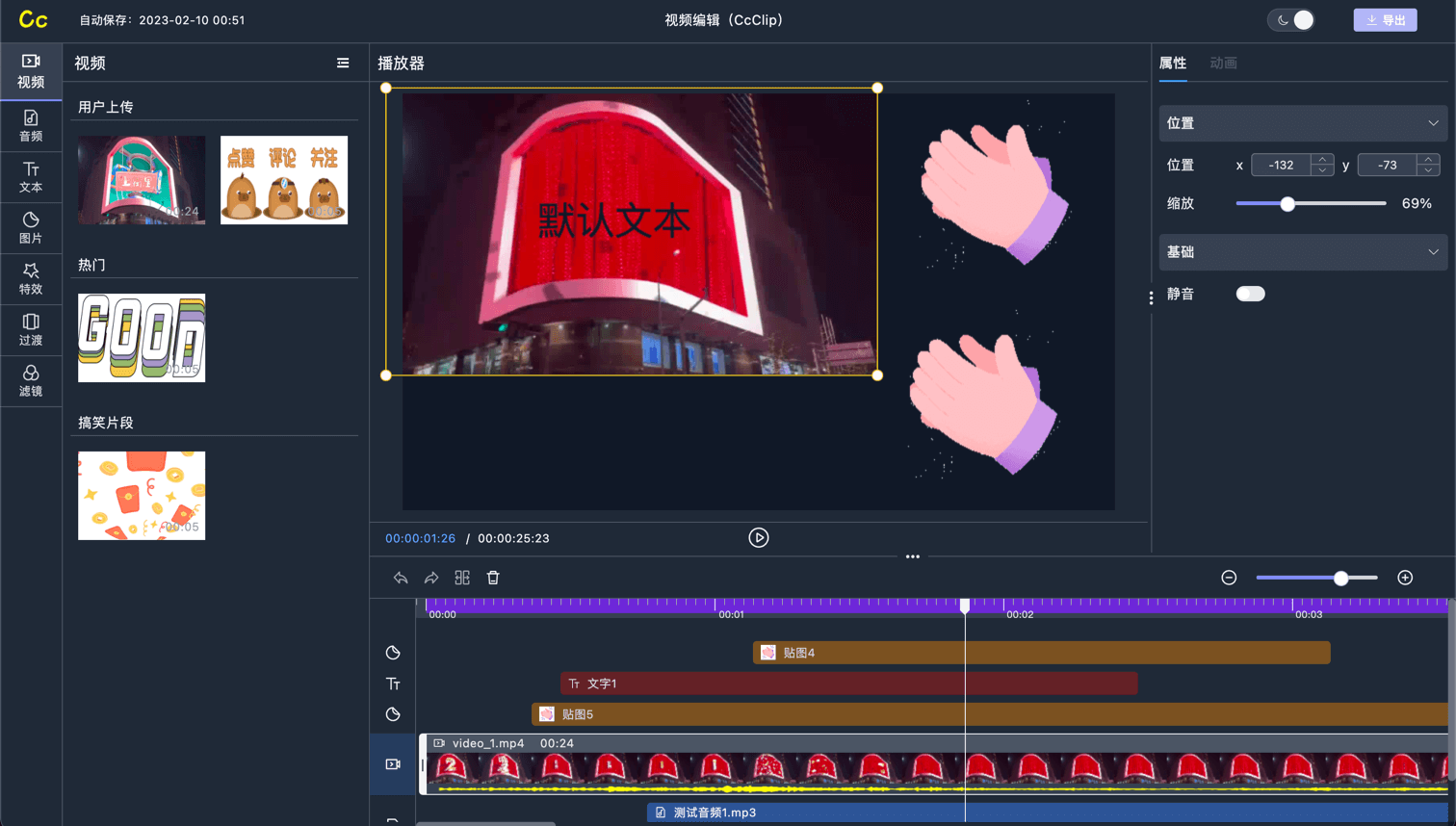Click the 00:01 mark on timeline ruler
The image size is (1456, 826).
click(731, 614)
